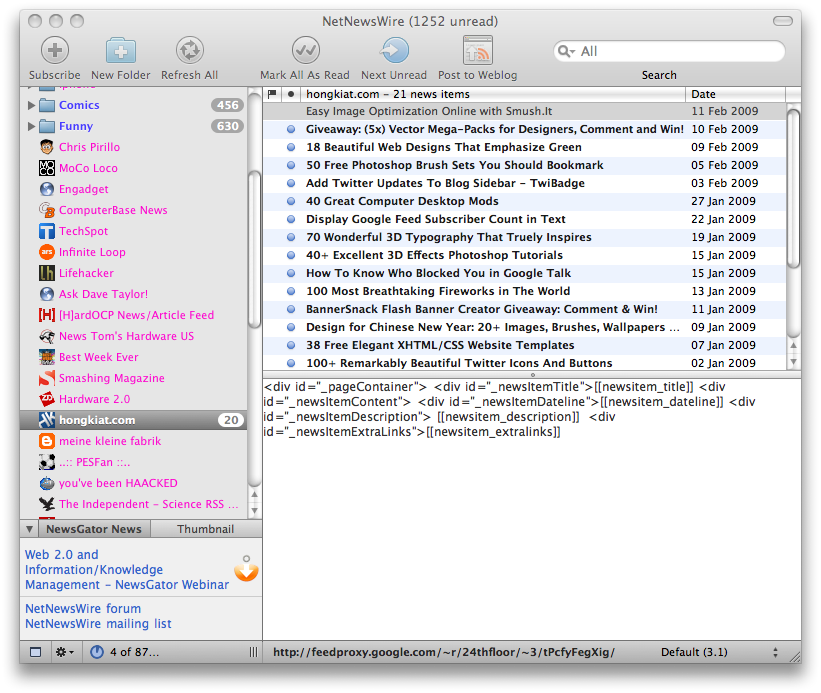Click the Refresh All icon
821x693 pixels.
pyautogui.click(x=190, y=51)
